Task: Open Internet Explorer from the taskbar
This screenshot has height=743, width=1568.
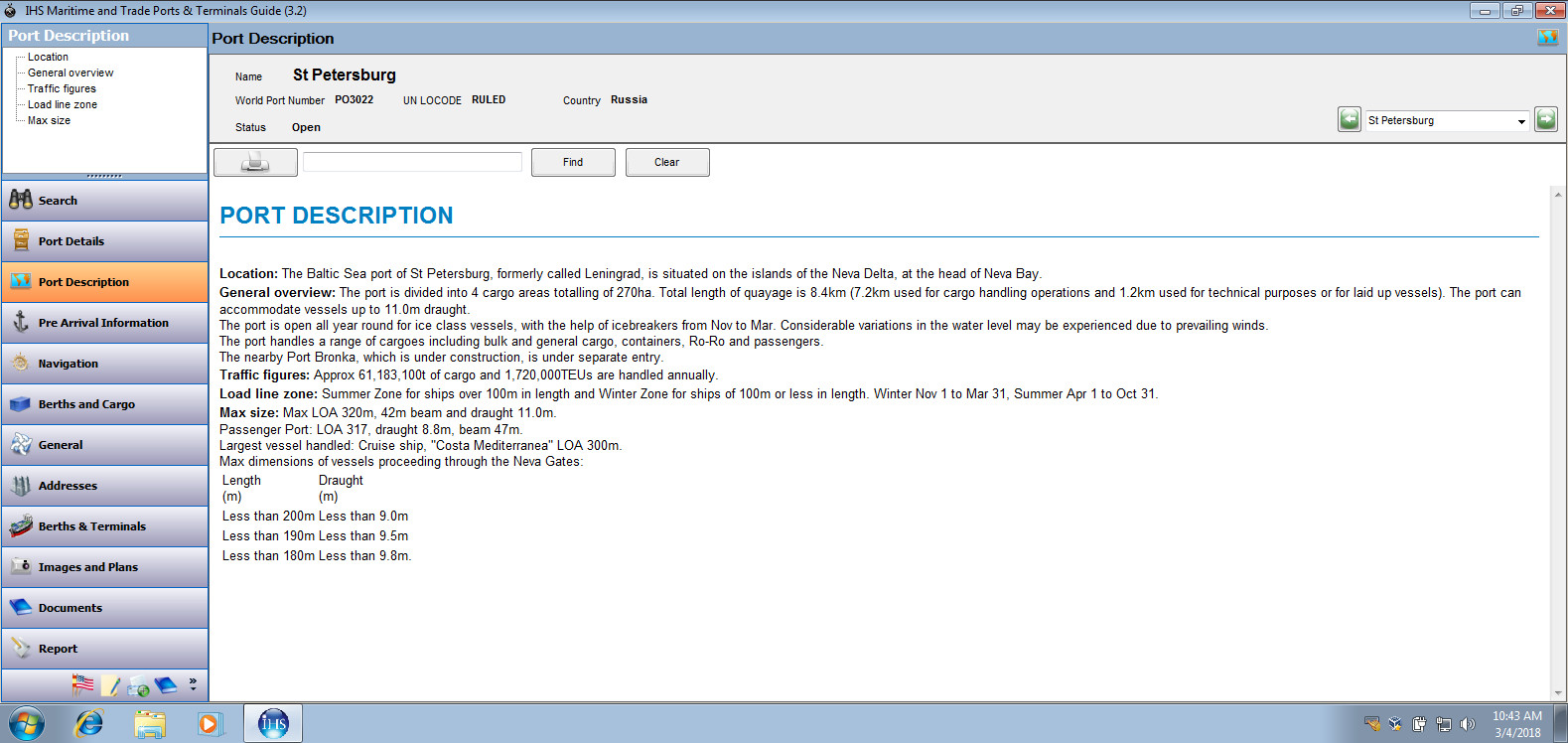Action: tap(89, 723)
